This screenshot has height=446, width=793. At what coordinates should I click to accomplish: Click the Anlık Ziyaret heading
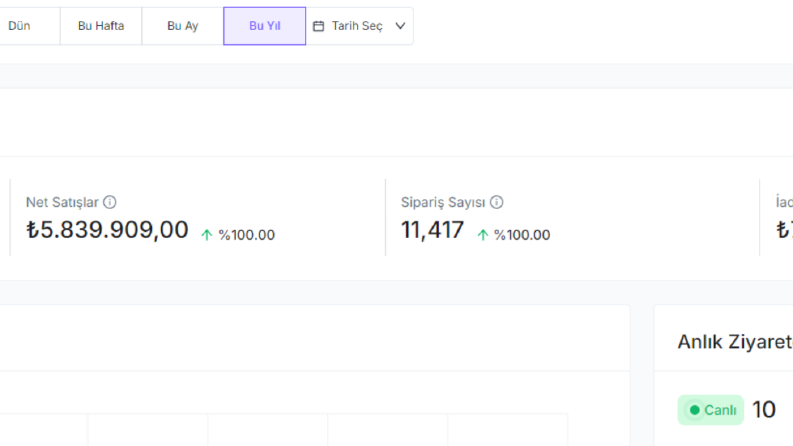(x=735, y=342)
